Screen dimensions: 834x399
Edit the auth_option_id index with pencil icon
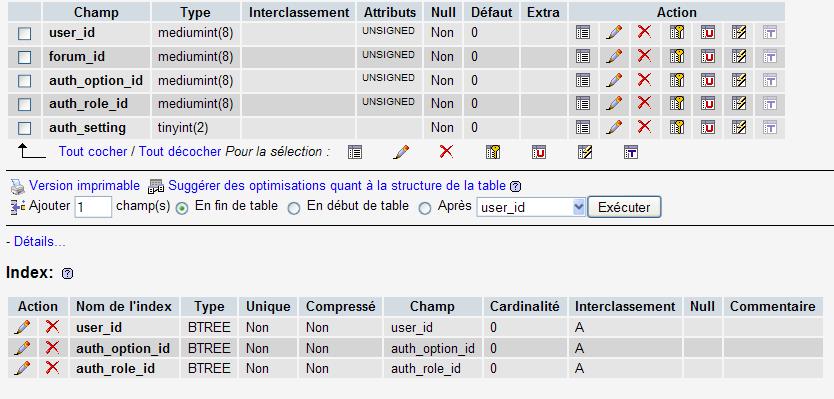point(22,348)
